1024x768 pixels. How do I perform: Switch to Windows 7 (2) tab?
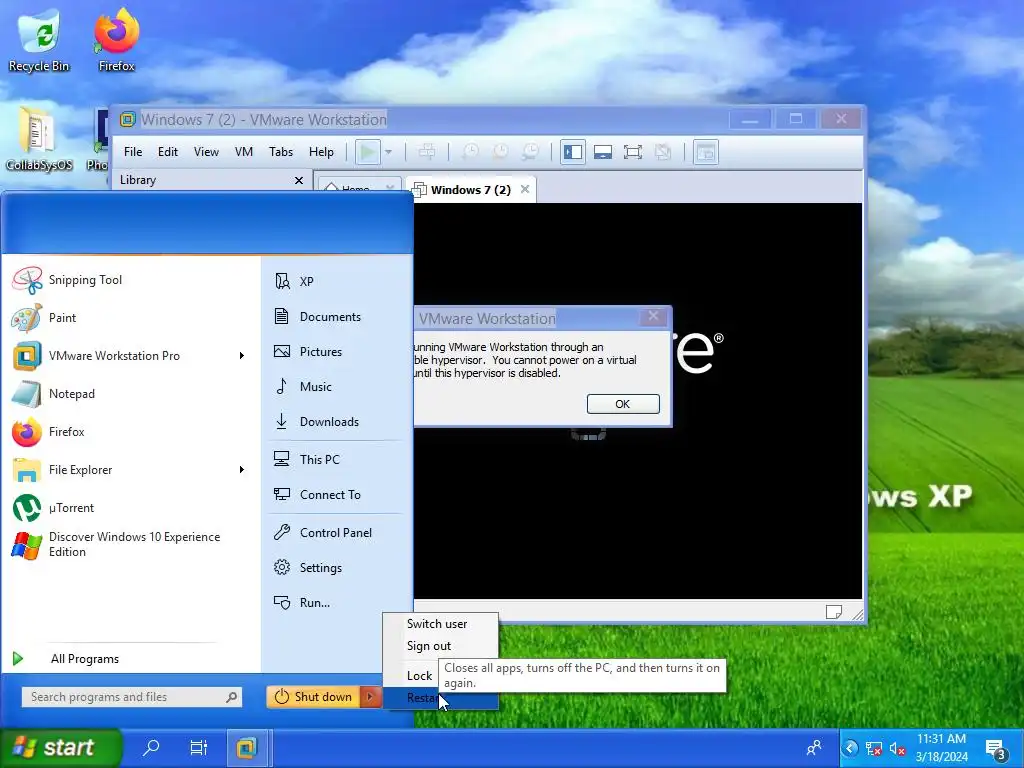click(471, 190)
